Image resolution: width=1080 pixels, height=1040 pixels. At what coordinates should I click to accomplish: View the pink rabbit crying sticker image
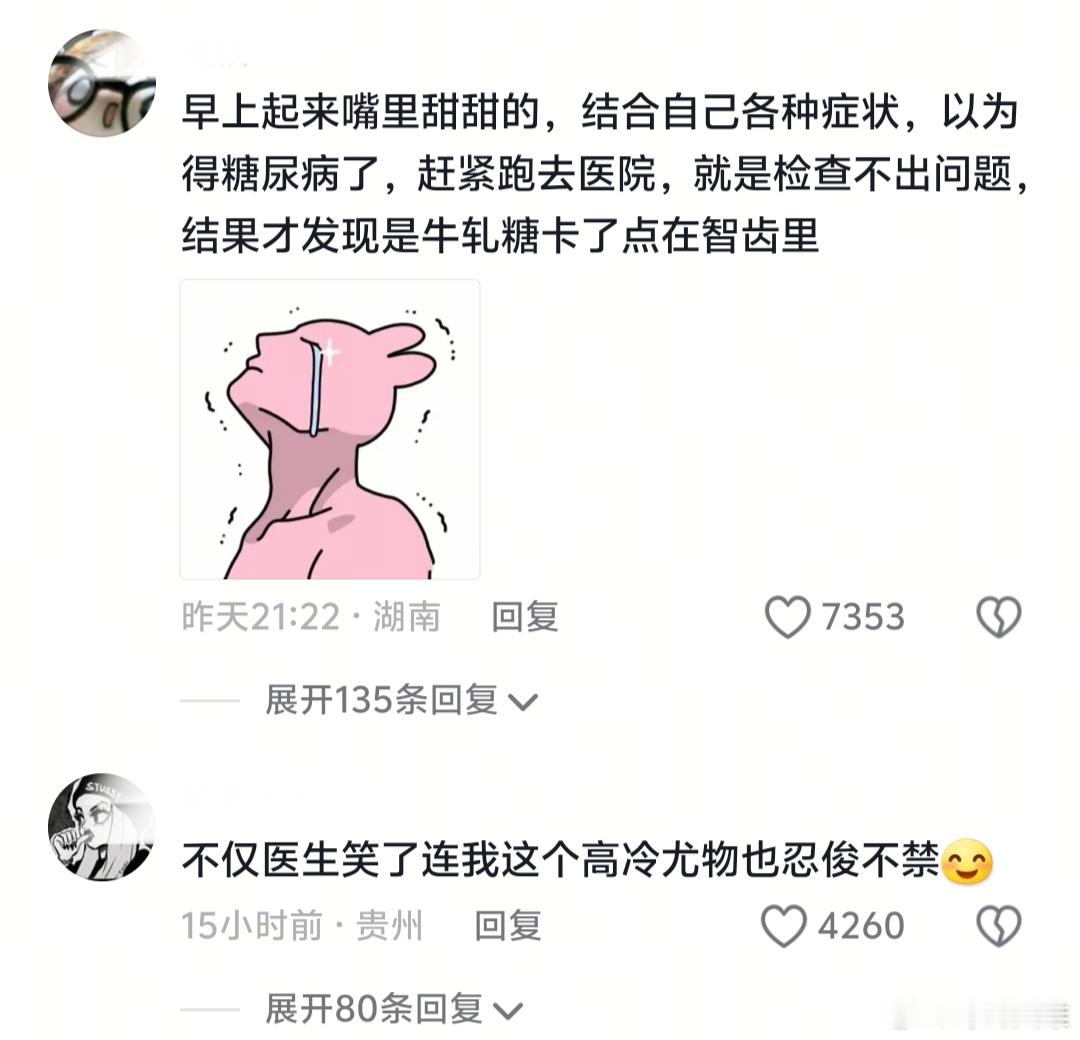330,429
